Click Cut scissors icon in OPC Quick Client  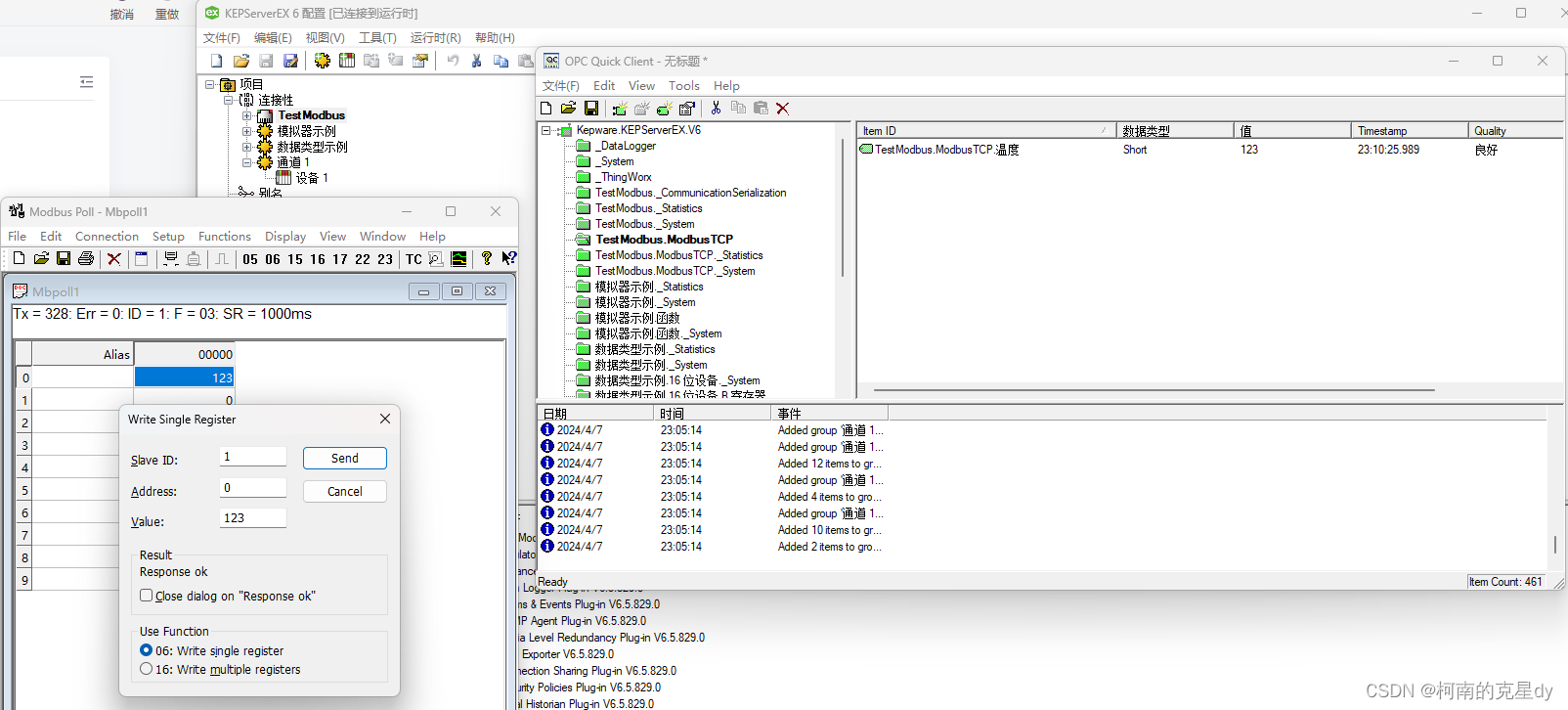point(716,109)
